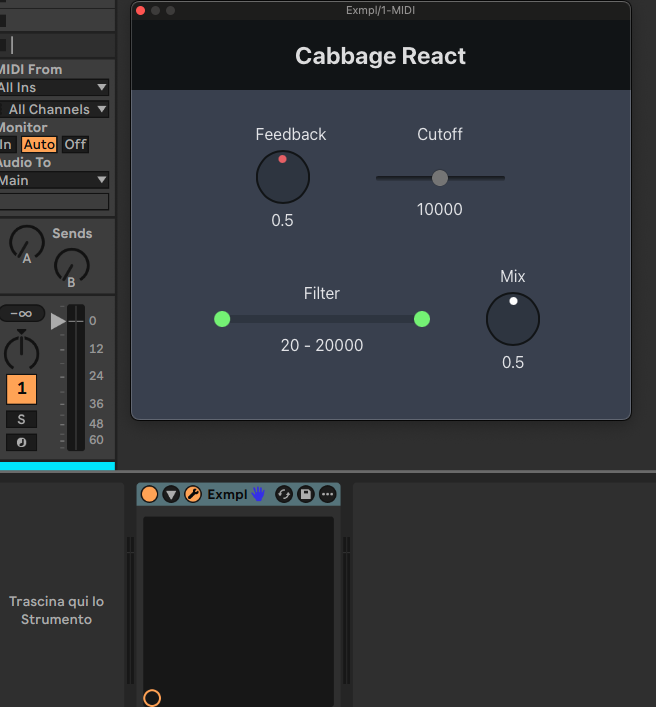Screen dimensions: 656x707
Task: Click the Send A knob
Action: [x=27, y=242]
